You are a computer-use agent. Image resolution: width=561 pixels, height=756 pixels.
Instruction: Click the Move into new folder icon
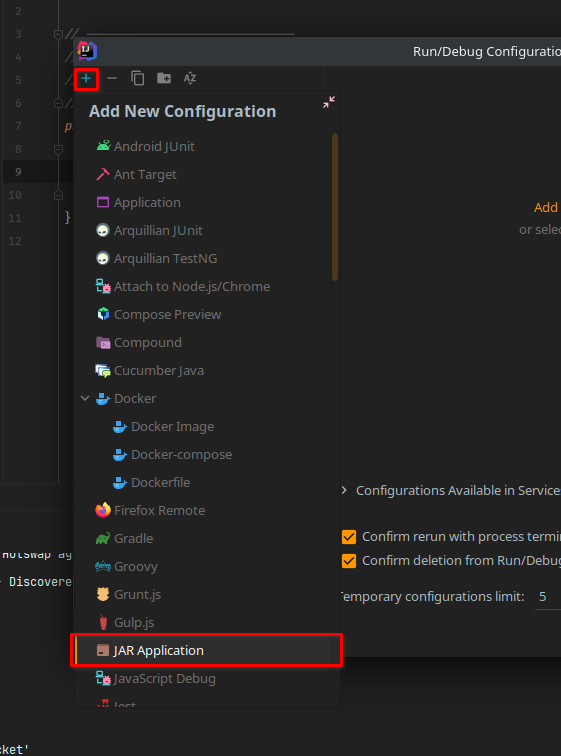[x=164, y=78]
